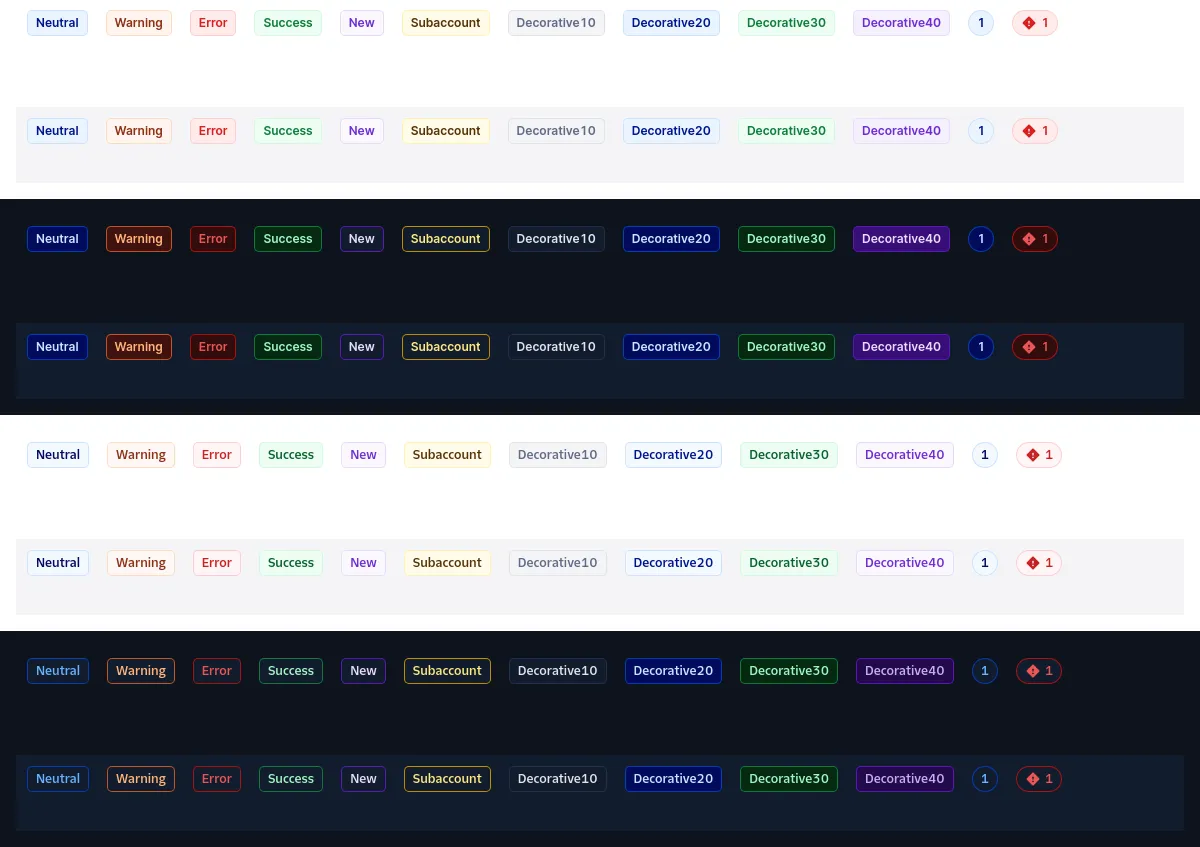Click red error-icon counter badge in first row

coord(1035,23)
